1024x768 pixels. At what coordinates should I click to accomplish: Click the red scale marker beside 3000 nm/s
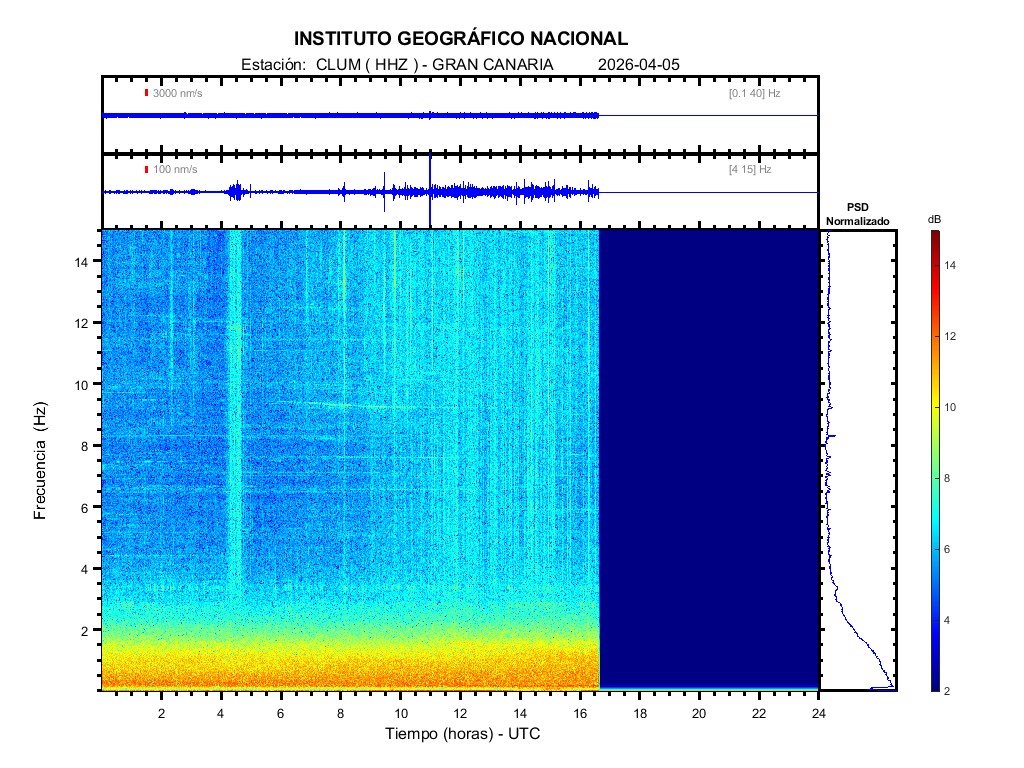146,93
